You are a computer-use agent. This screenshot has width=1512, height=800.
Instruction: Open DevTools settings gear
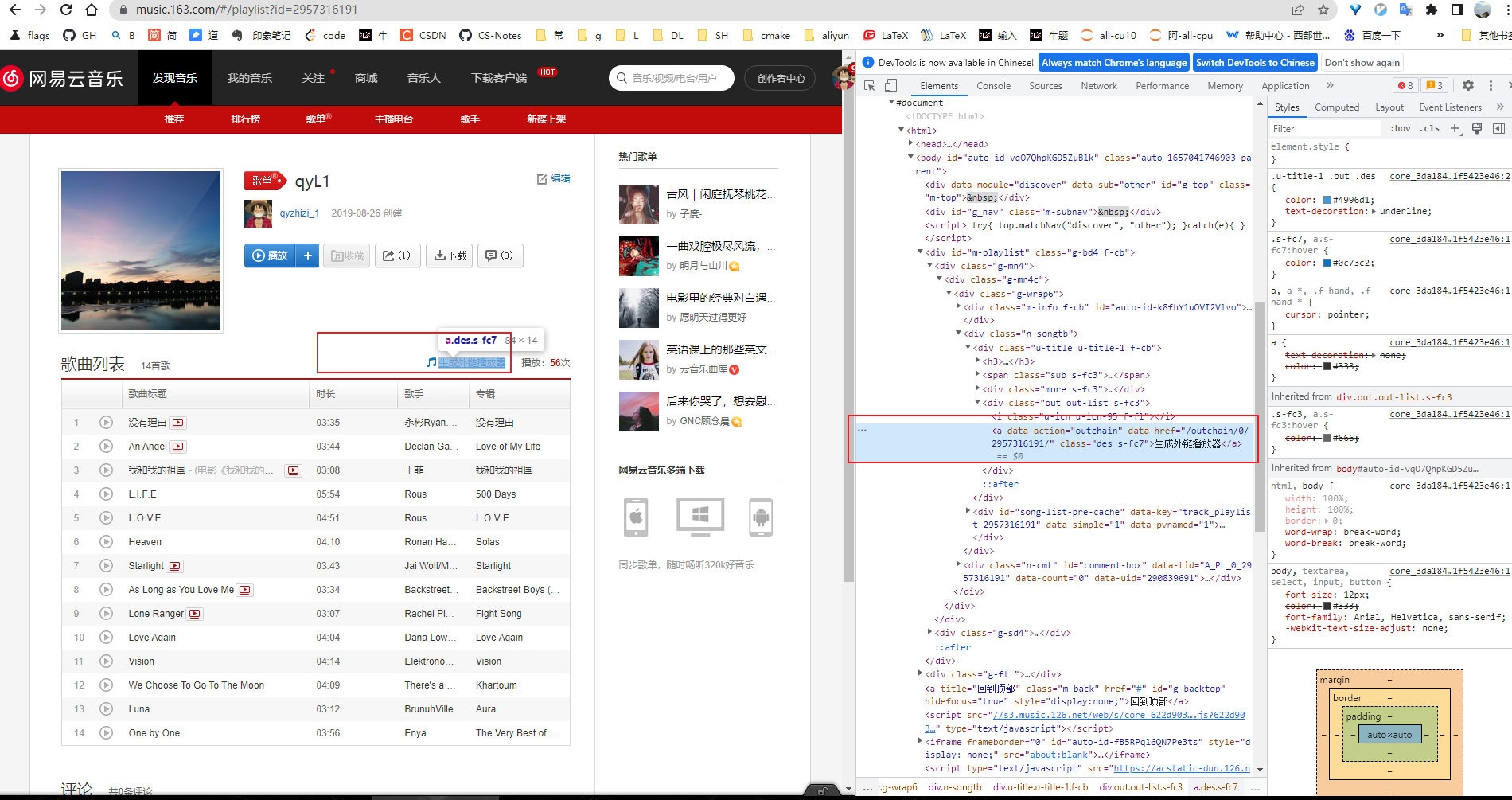click(x=1468, y=85)
